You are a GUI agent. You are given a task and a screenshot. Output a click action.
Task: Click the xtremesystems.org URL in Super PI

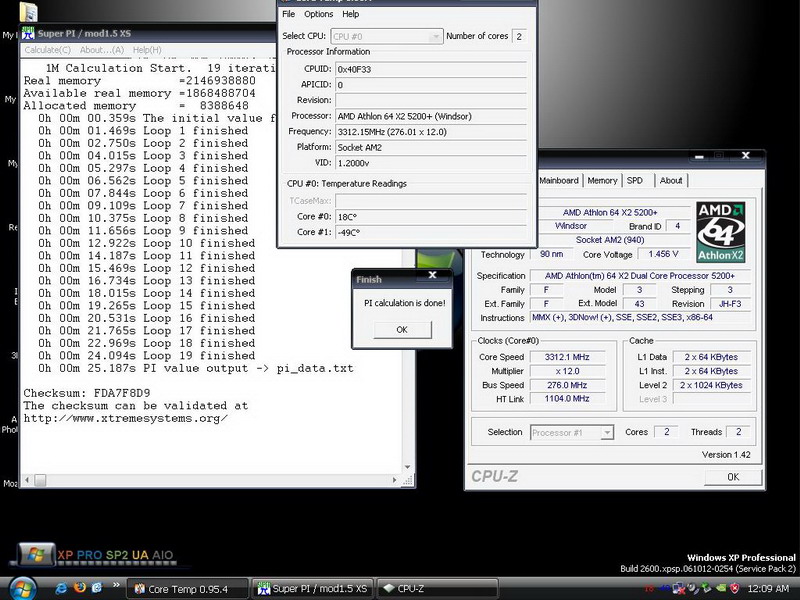coord(126,418)
